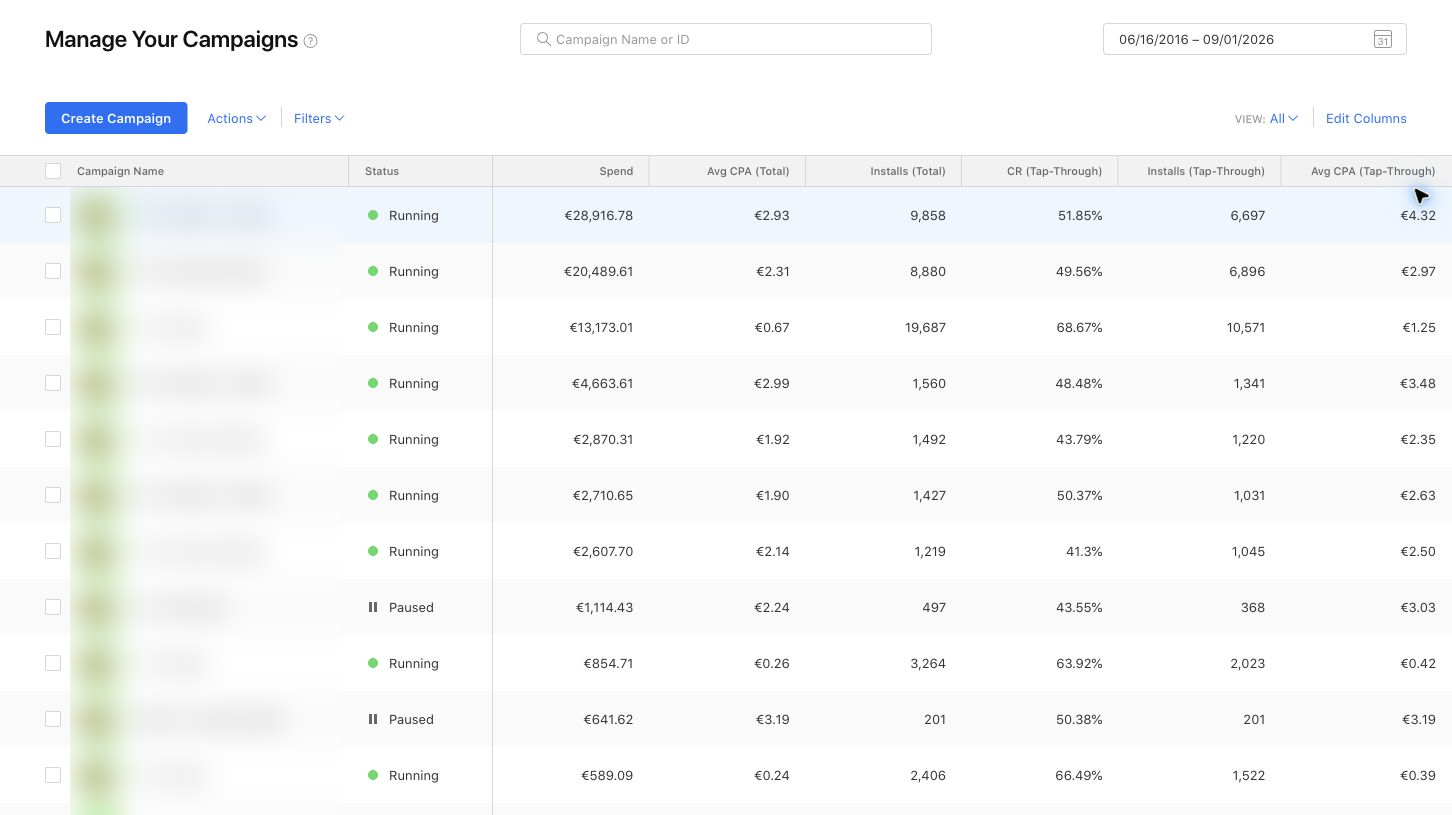Click spend value €20,489.61
The width and height of the screenshot is (1452, 815).
pyautogui.click(x=598, y=271)
